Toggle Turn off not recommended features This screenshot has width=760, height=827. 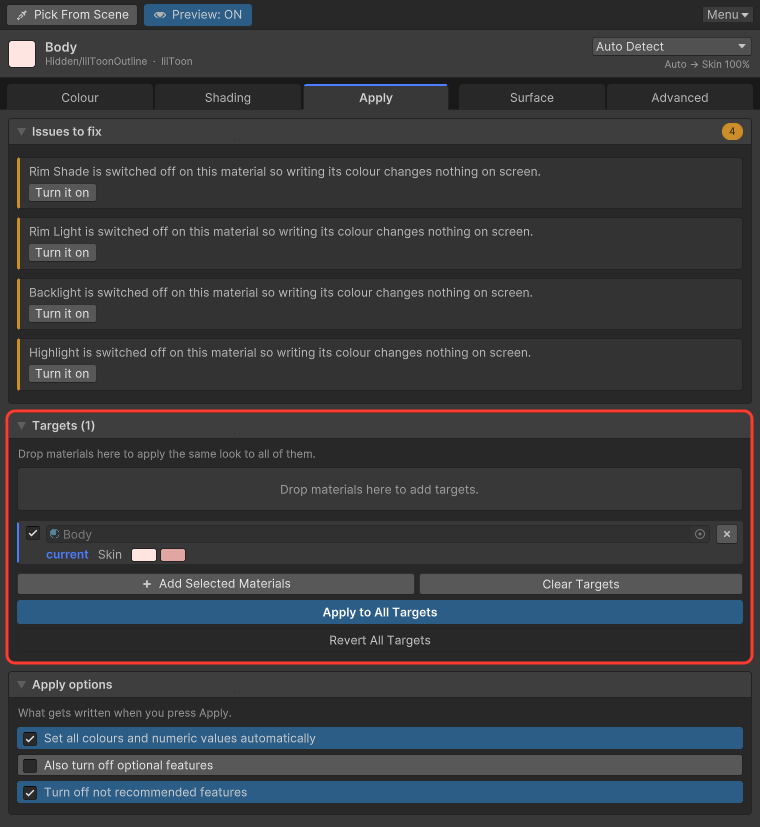[x=380, y=792]
